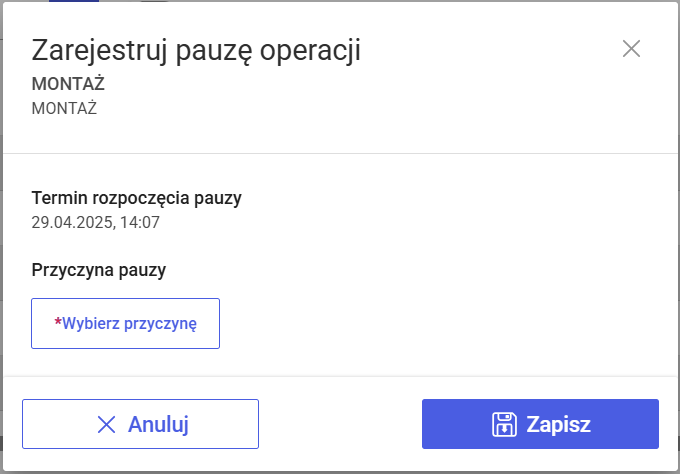The width and height of the screenshot is (680, 474).
Task: Click the floppy disk save icon
Action: coord(505,424)
